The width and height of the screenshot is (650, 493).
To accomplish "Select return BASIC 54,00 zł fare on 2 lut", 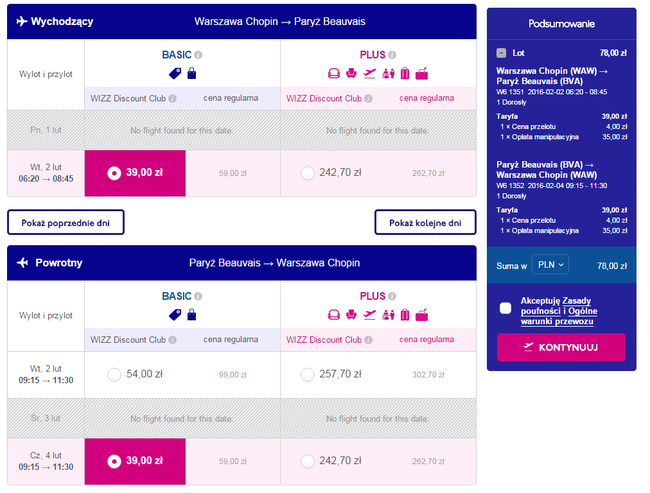I will coord(113,374).
